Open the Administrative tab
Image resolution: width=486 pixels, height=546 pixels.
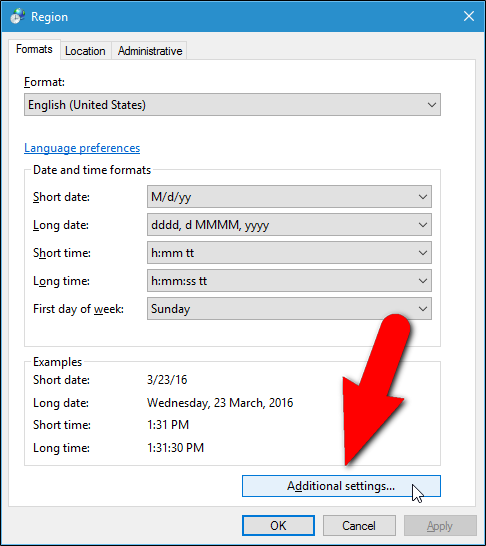coord(150,51)
